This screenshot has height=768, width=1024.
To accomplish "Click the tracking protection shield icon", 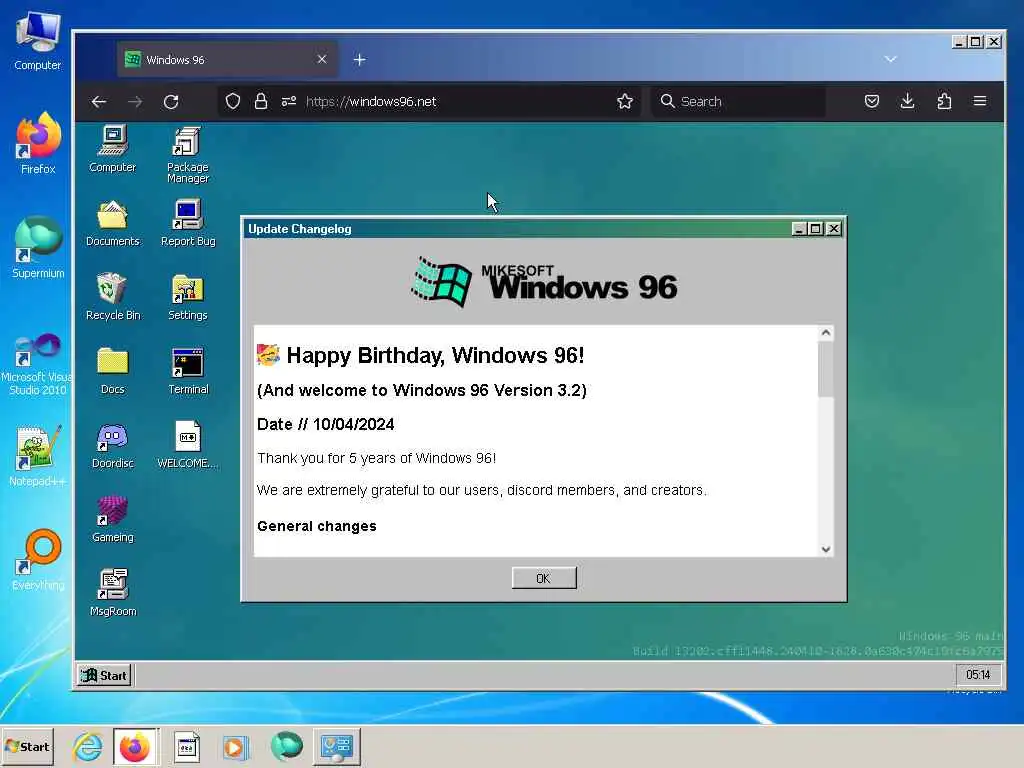I will coord(233,101).
